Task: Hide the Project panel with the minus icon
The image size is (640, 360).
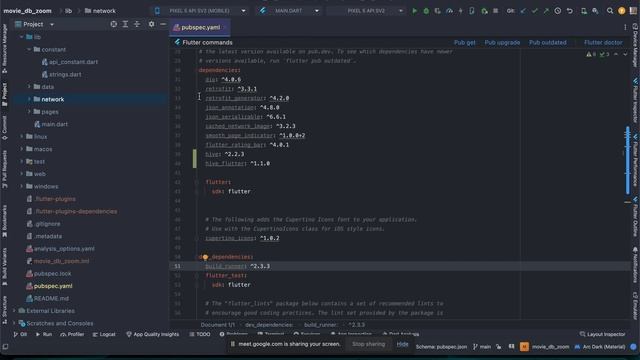Action: 163,24
